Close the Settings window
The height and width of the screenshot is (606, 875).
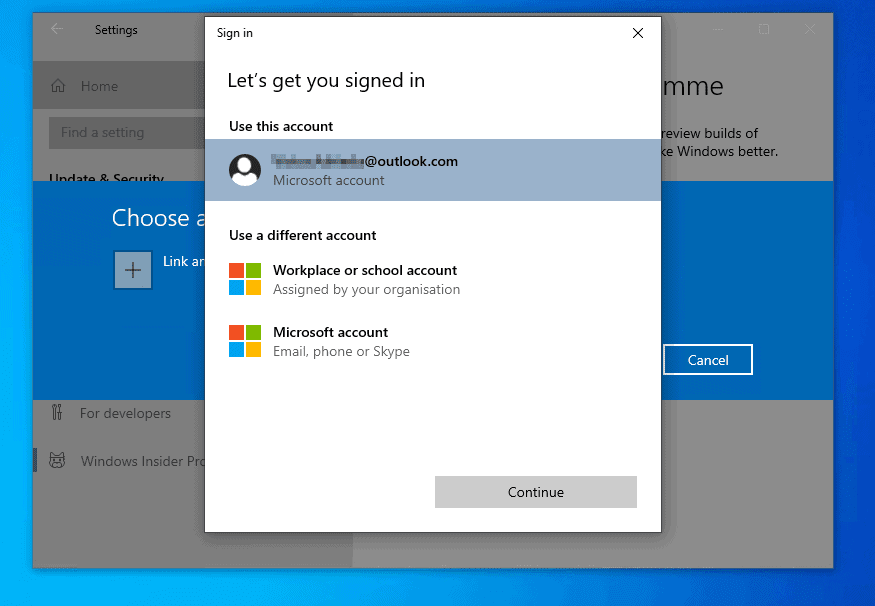pyautogui.click(x=810, y=29)
